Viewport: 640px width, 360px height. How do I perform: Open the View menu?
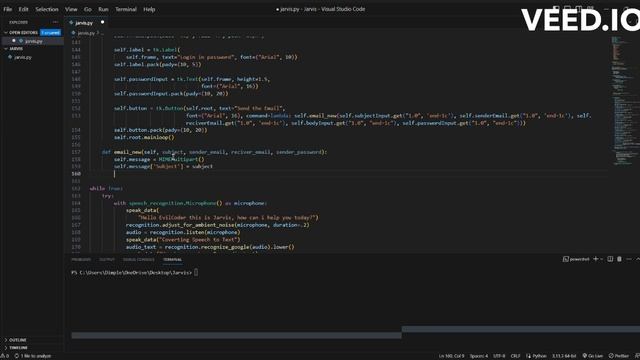pyautogui.click(x=71, y=9)
